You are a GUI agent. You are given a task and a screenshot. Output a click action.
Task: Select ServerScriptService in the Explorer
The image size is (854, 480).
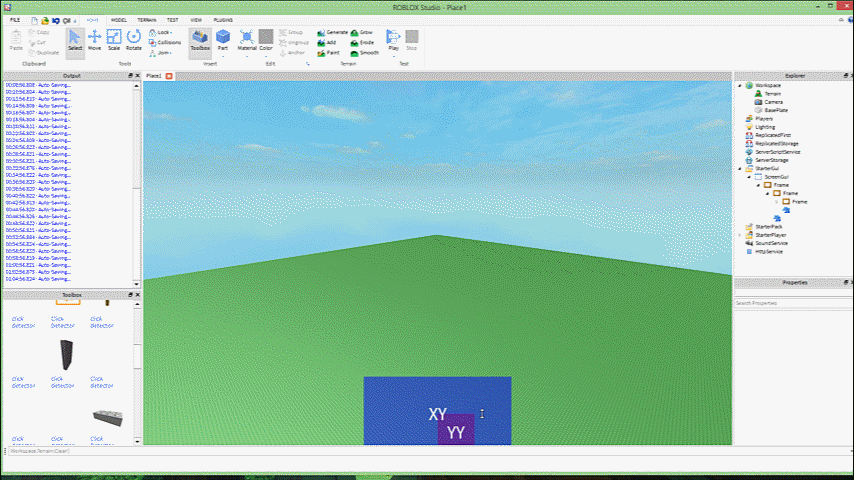point(777,152)
